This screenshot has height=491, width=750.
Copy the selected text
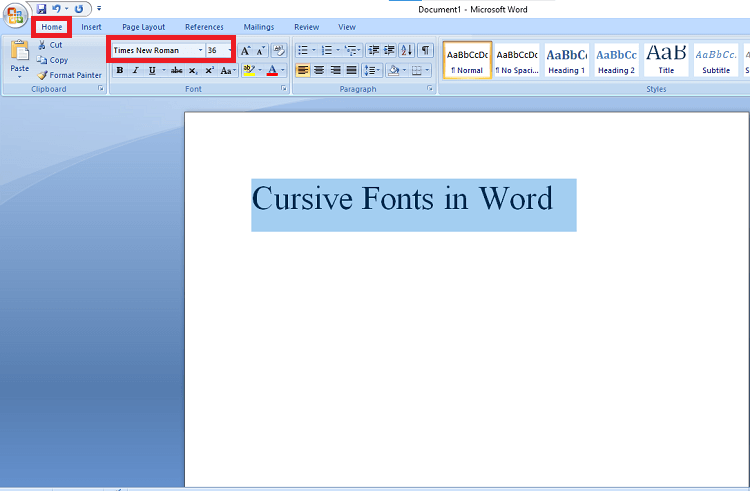(53, 60)
